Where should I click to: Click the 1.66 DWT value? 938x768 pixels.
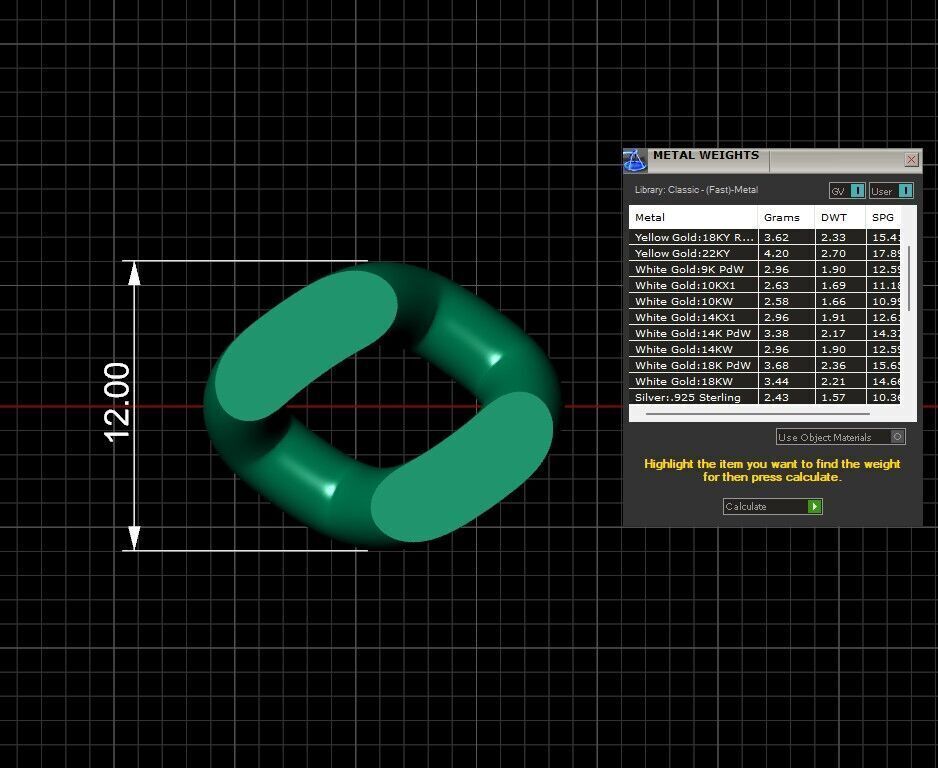coord(833,301)
